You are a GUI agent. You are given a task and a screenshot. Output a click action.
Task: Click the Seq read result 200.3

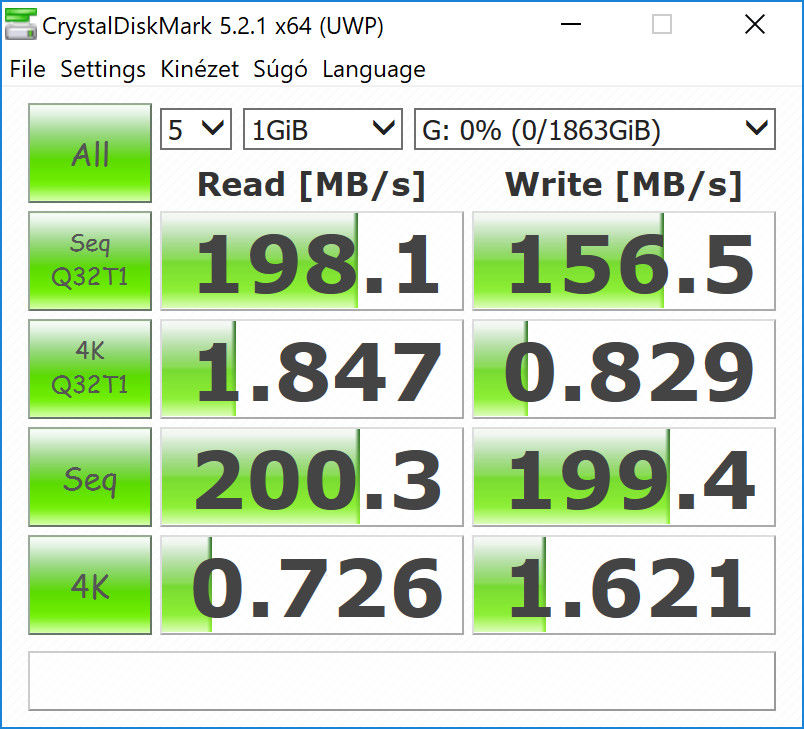pos(312,477)
